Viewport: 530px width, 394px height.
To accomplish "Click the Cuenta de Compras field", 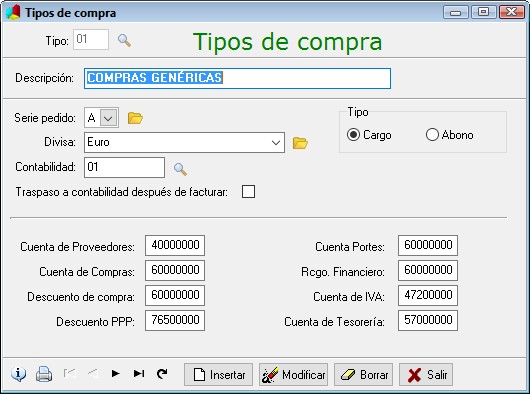I will point(175,270).
